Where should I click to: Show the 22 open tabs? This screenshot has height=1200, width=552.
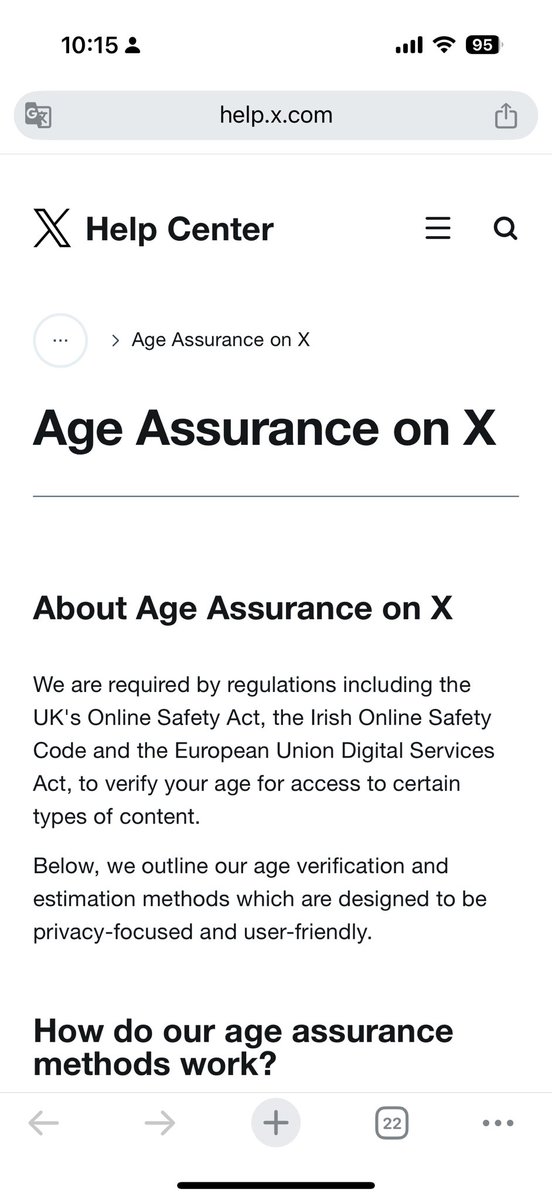[x=392, y=1123]
